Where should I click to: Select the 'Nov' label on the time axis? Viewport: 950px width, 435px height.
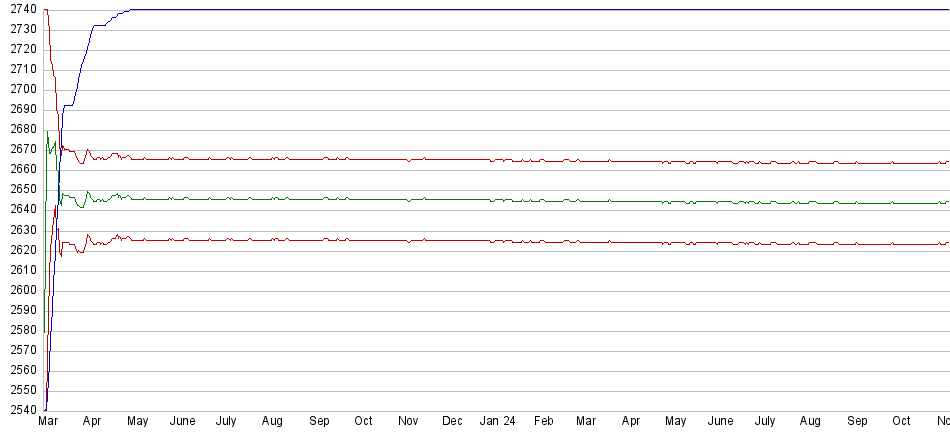408,422
